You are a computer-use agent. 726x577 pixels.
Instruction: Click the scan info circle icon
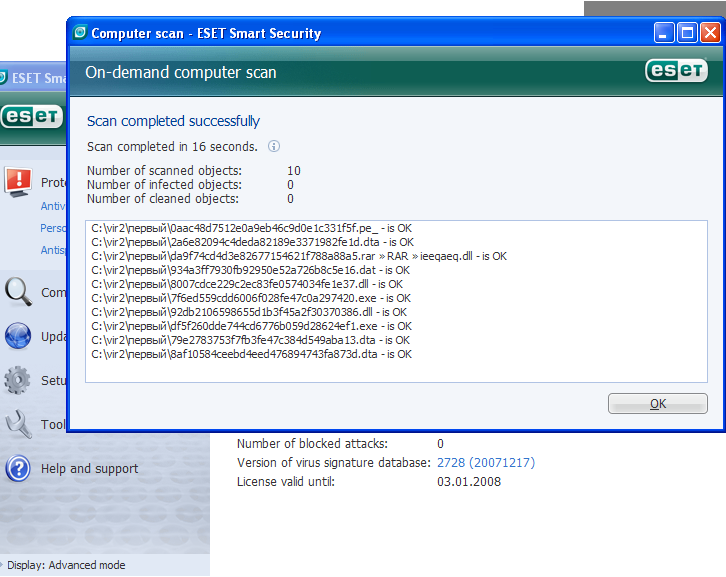(x=274, y=146)
